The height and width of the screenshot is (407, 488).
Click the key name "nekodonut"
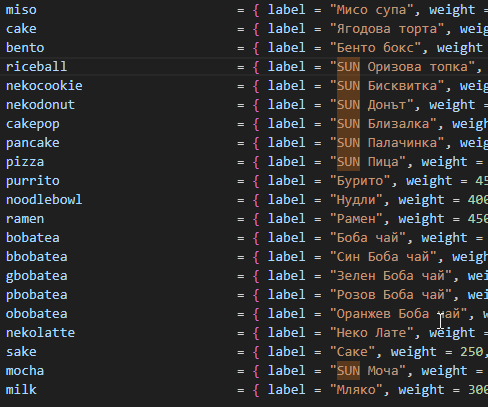[40, 105]
